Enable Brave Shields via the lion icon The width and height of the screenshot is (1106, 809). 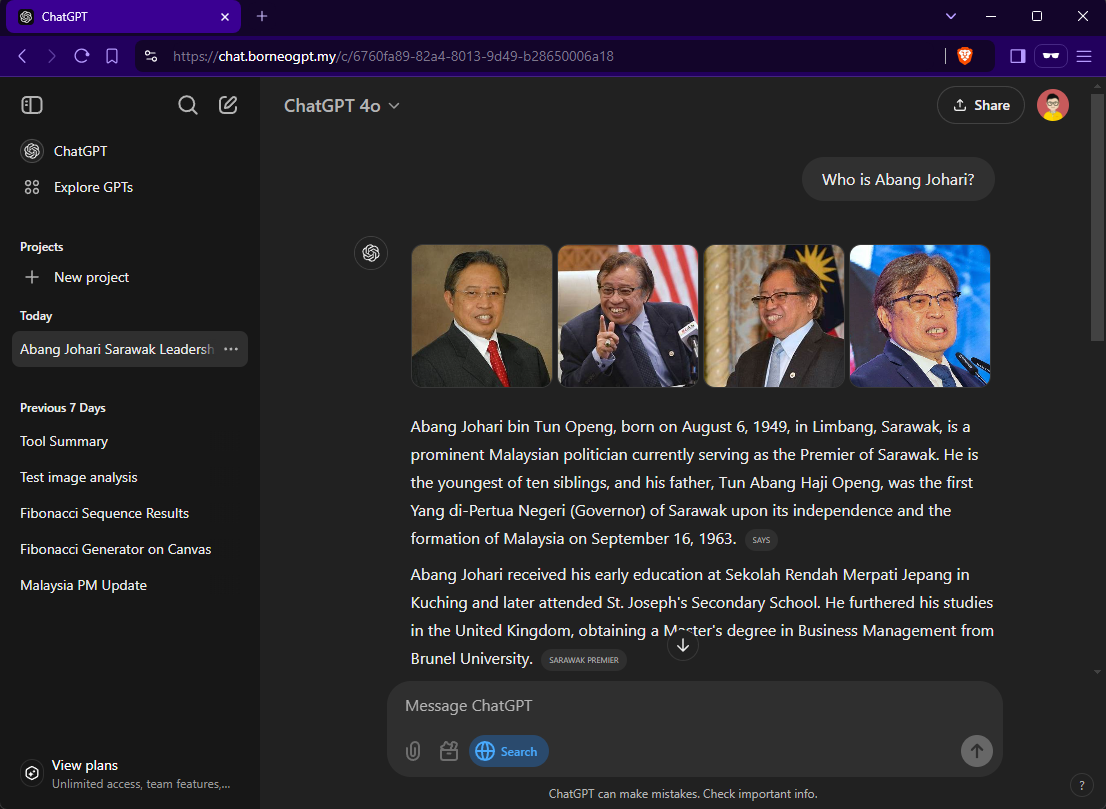[x=966, y=57]
